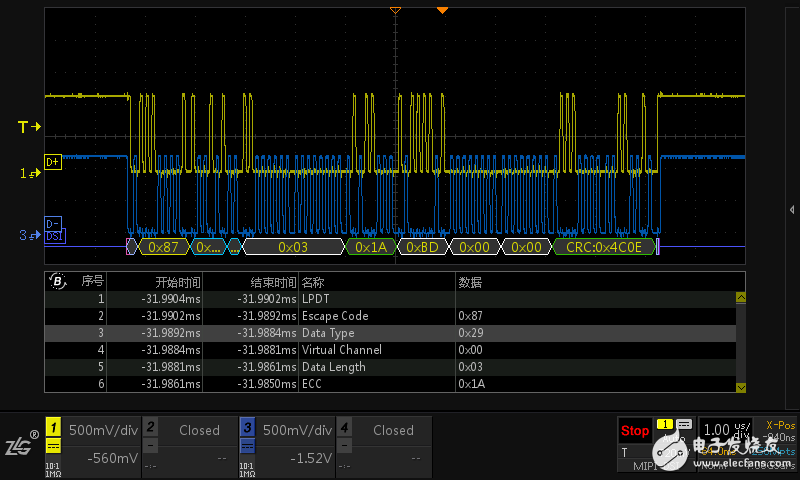Select the D- channel label
The height and width of the screenshot is (480, 800).
[x=53, y=223]
